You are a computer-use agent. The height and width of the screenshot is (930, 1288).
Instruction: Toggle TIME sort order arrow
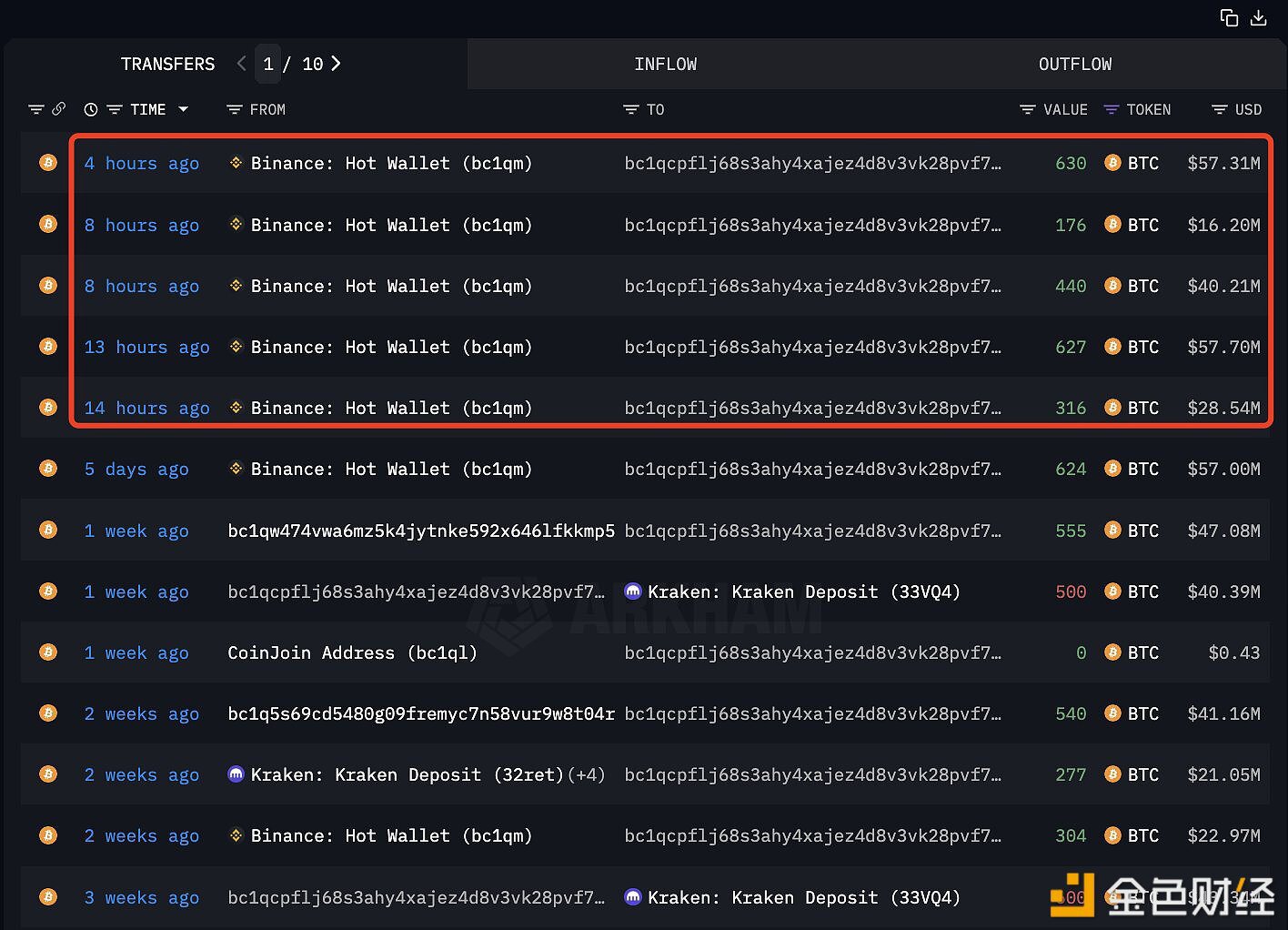tap(183, 109)
